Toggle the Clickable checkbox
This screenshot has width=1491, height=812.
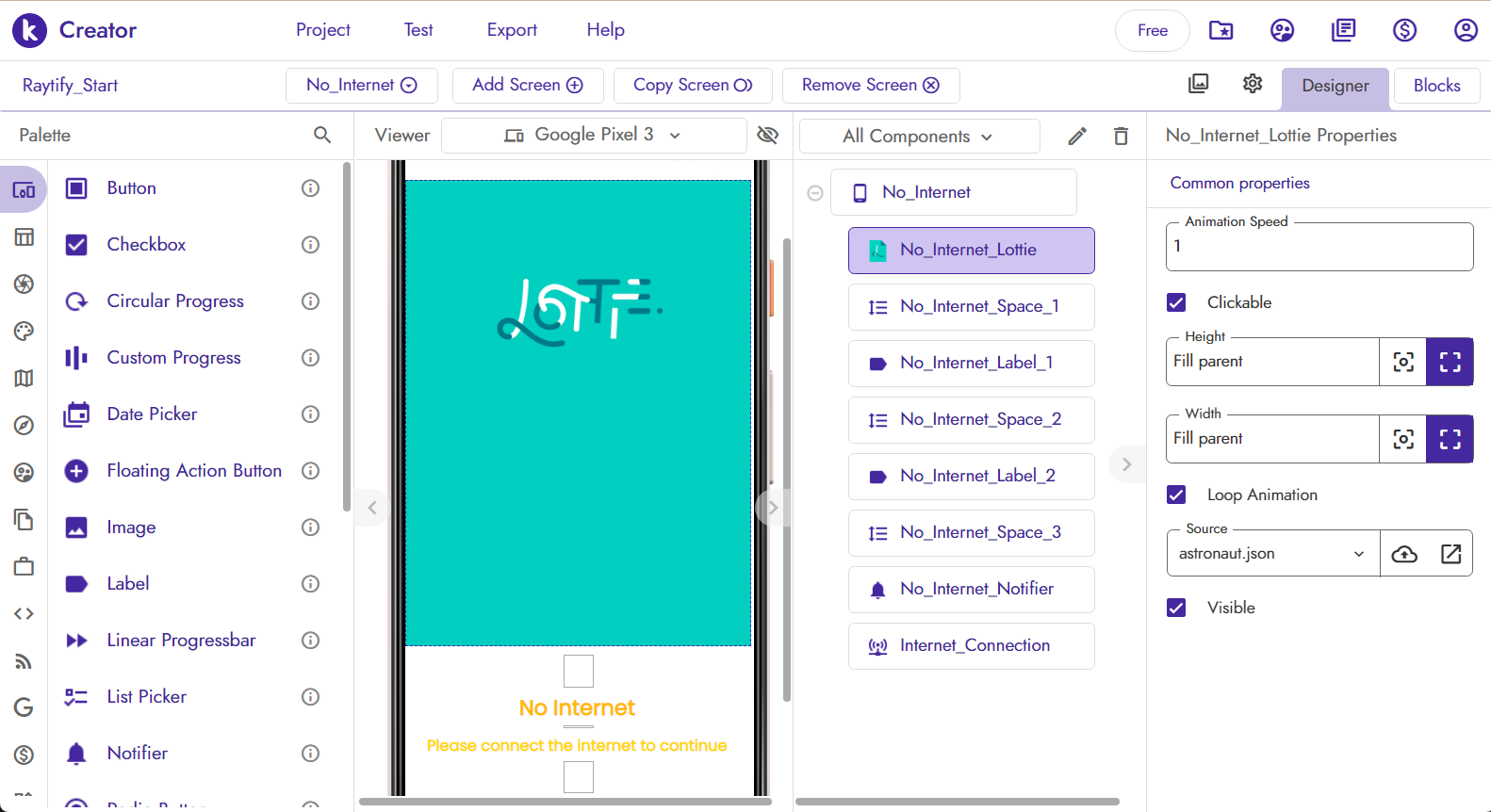[x=1176, y=302]
